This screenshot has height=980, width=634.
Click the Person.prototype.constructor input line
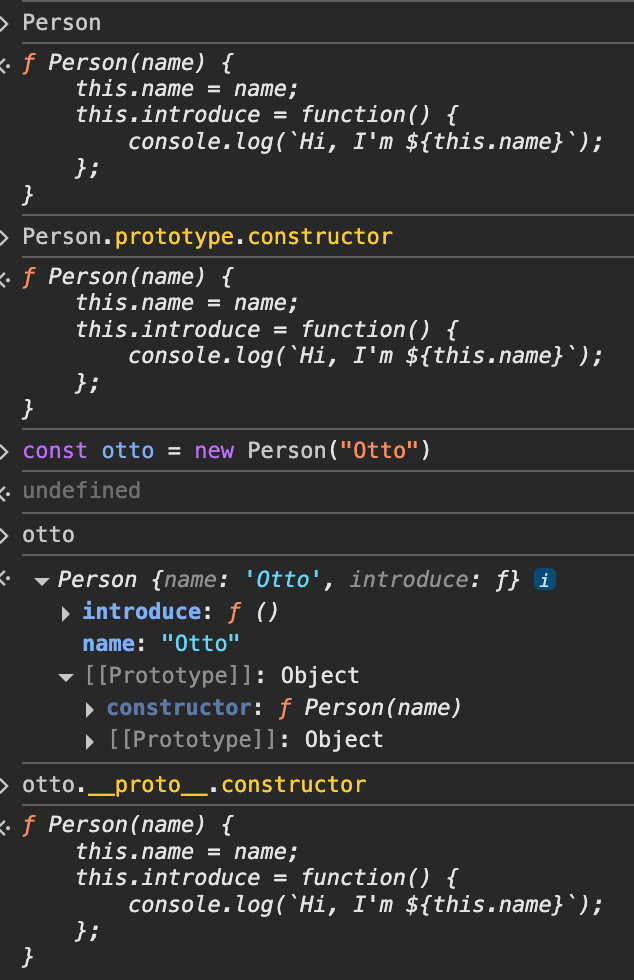[x=207, y=236]
